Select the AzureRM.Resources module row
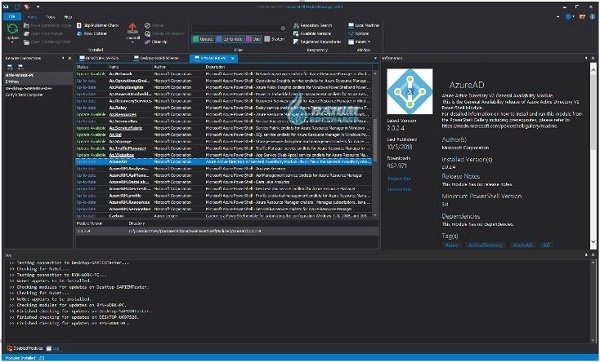600x362 pixels. tap(224, 202)
